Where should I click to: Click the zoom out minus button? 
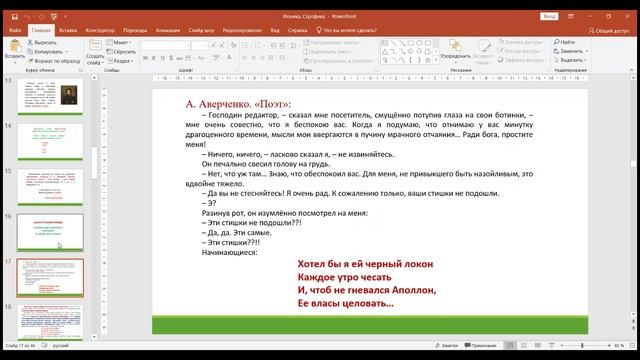click(562, 345)
